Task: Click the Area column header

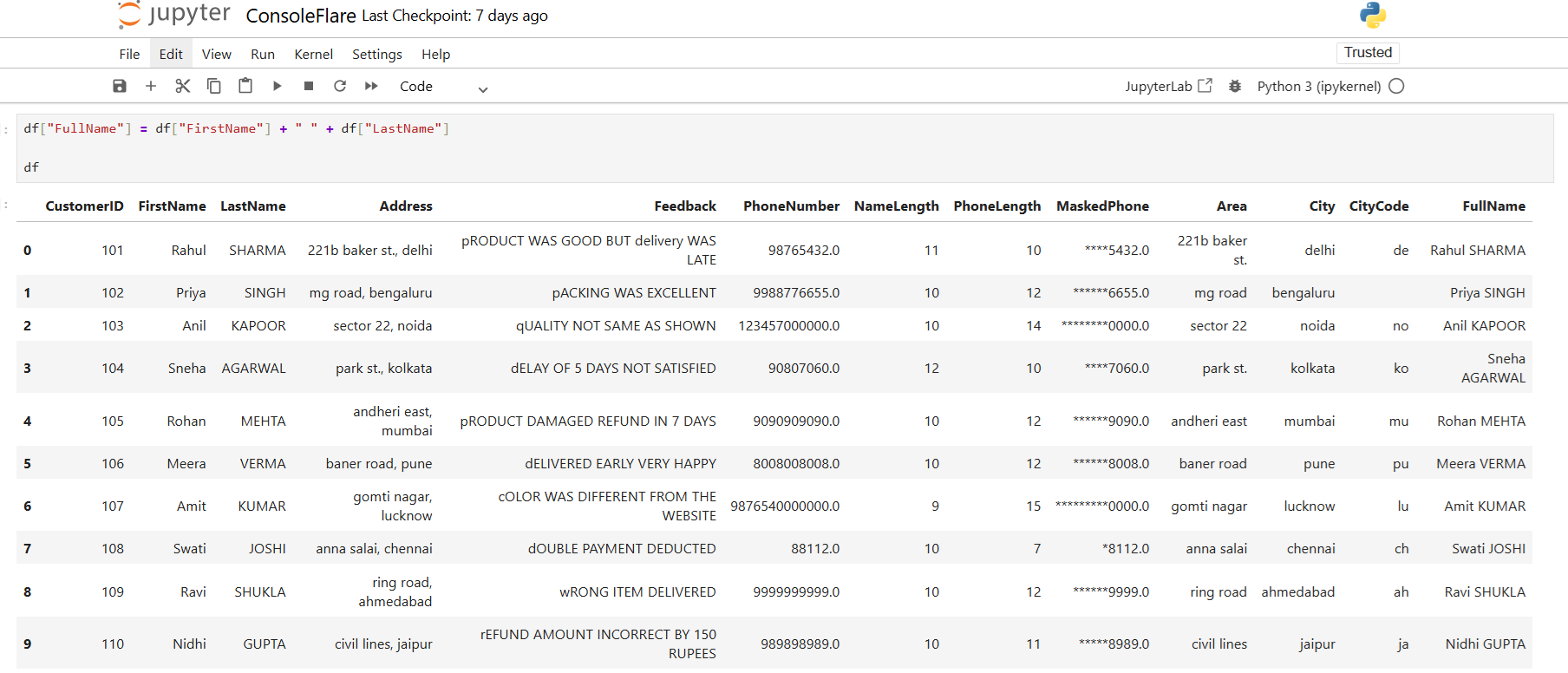Action: 1232,206
